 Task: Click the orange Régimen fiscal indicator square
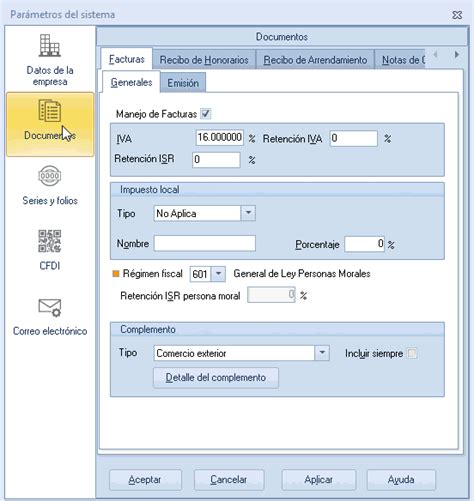click(116, 274)
